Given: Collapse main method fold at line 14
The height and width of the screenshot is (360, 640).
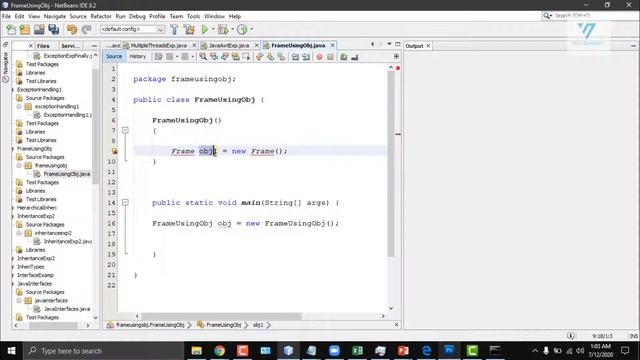Looking at the screenshot, I should pos(125,202).
